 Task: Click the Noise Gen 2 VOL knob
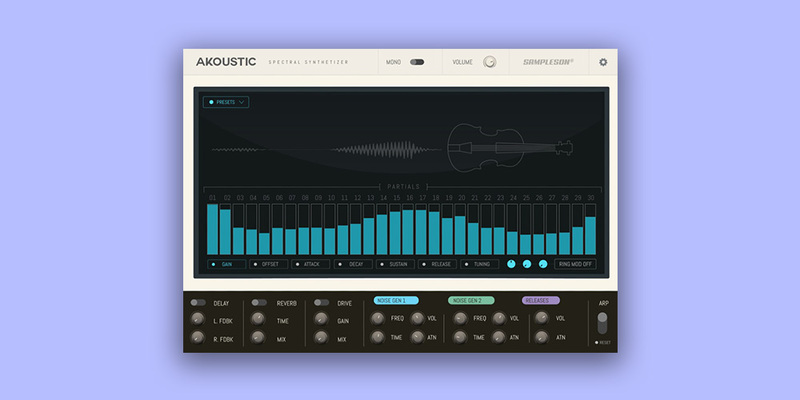(499, 318)
